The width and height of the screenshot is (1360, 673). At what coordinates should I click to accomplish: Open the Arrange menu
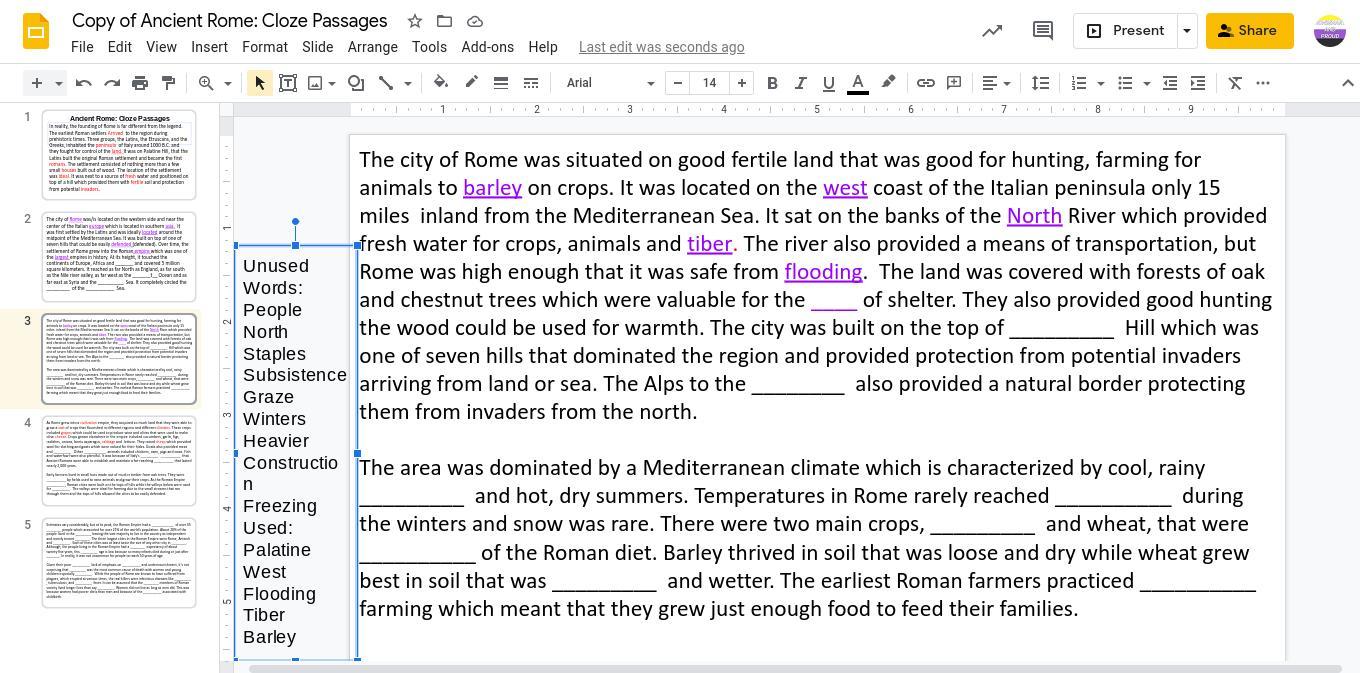373,47
